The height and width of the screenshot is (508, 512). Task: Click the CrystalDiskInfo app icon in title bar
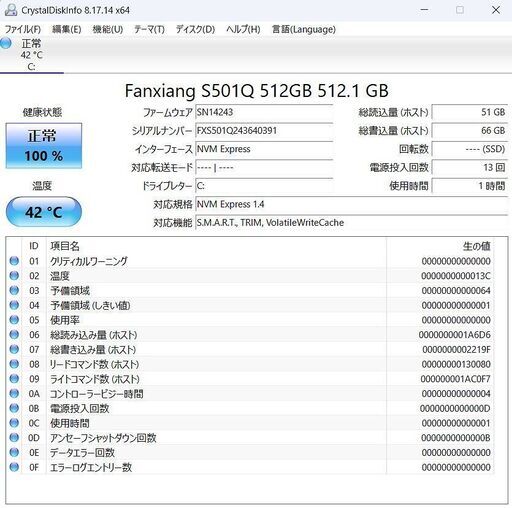click(11, 10)
